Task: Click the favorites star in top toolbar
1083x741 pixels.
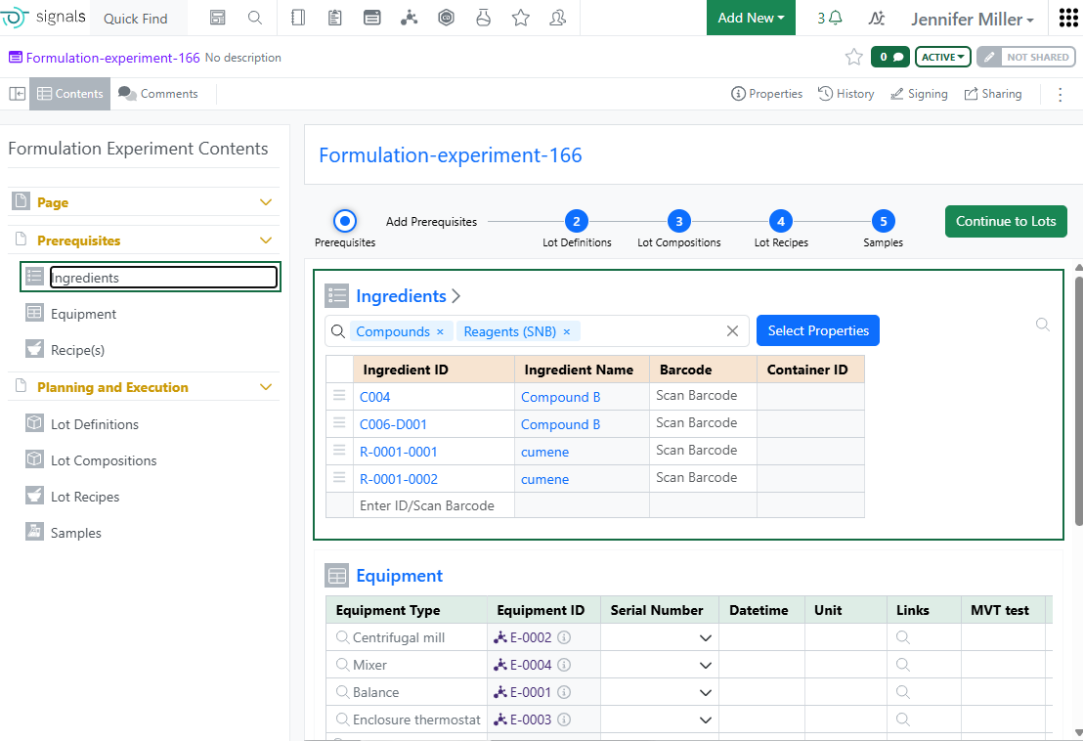Action: click(521, 18)
